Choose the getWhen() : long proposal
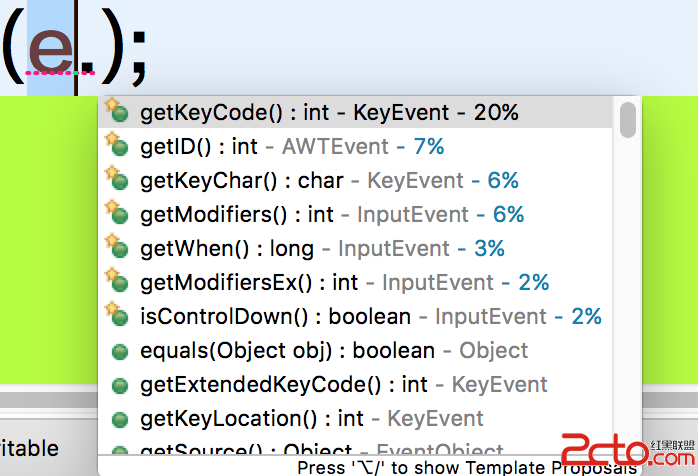698x476 pixels. pyautogui.click(x=355, y=248)
